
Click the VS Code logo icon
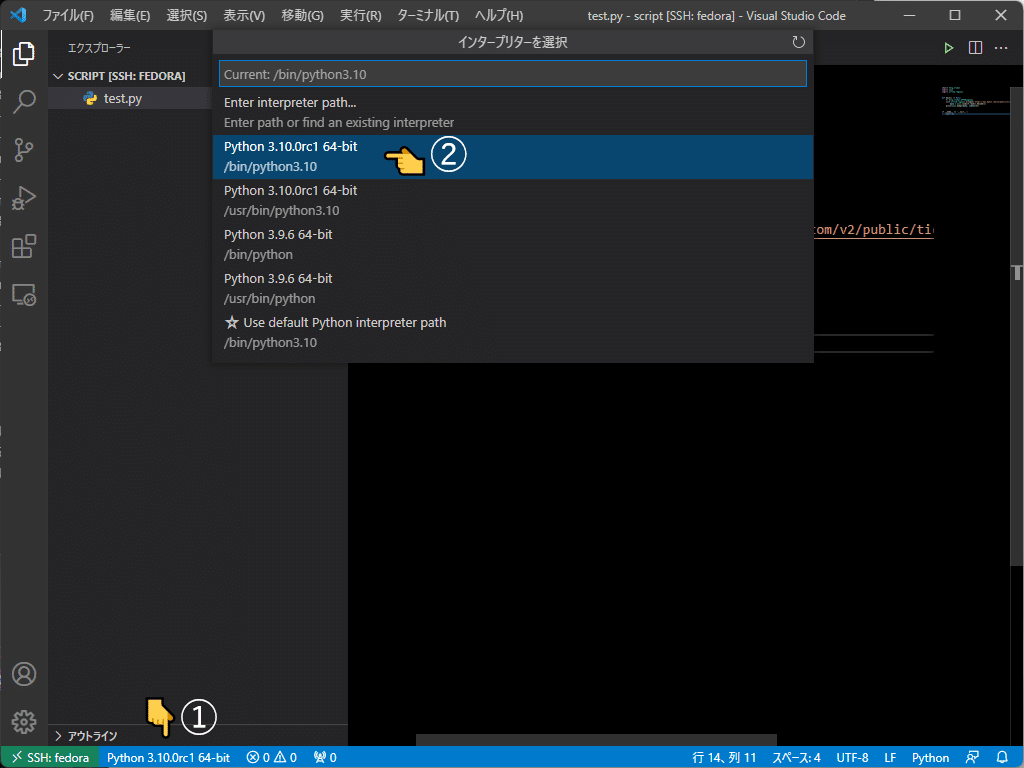point(18,15)
